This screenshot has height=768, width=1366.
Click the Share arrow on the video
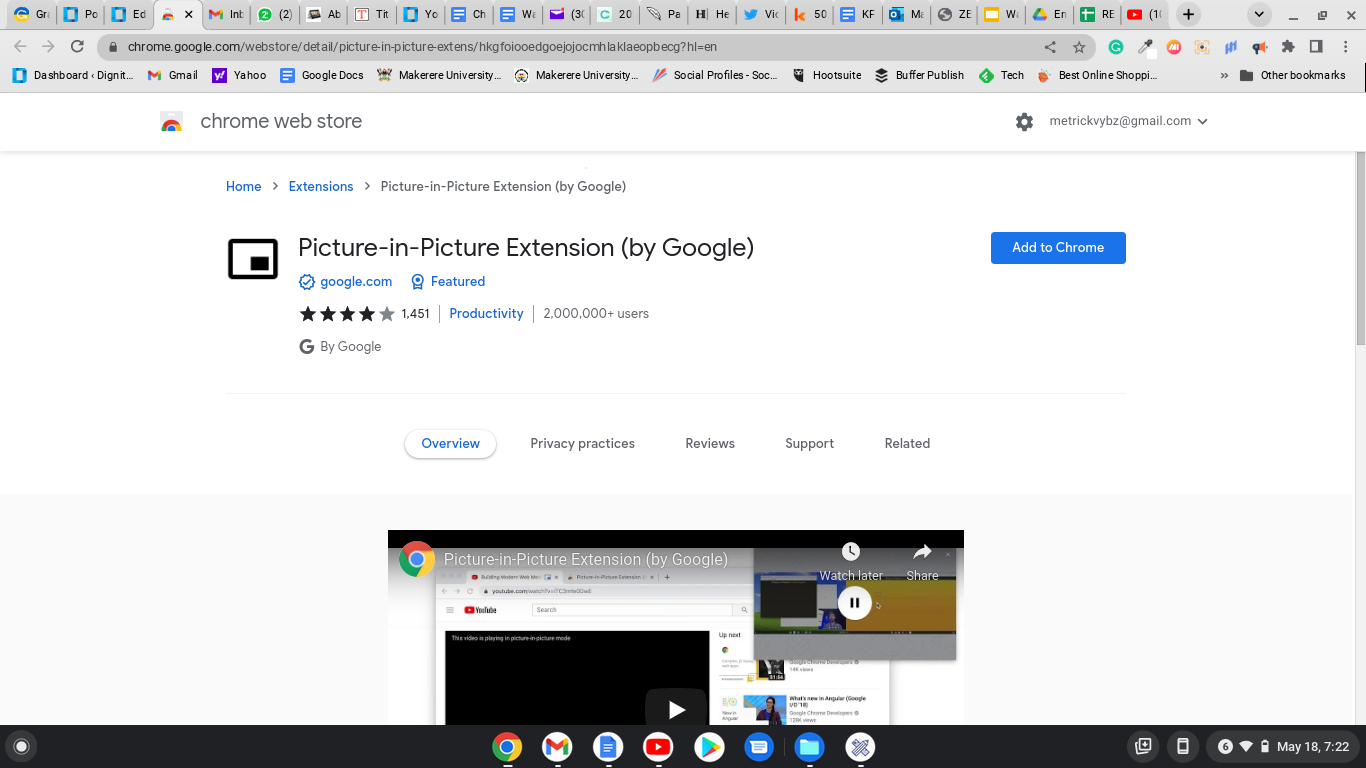point(922,552)
